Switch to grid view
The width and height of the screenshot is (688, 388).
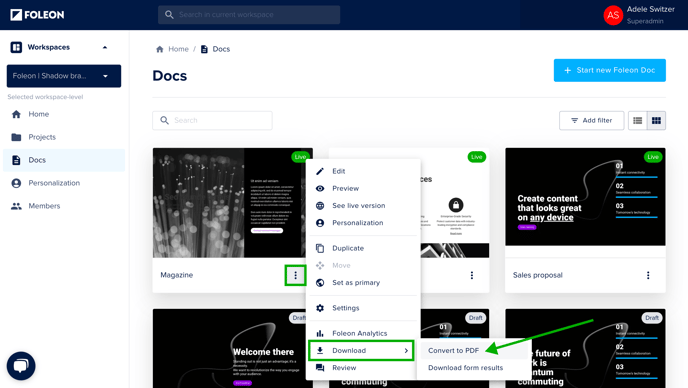pyautogui.click(x=656, y=120)
